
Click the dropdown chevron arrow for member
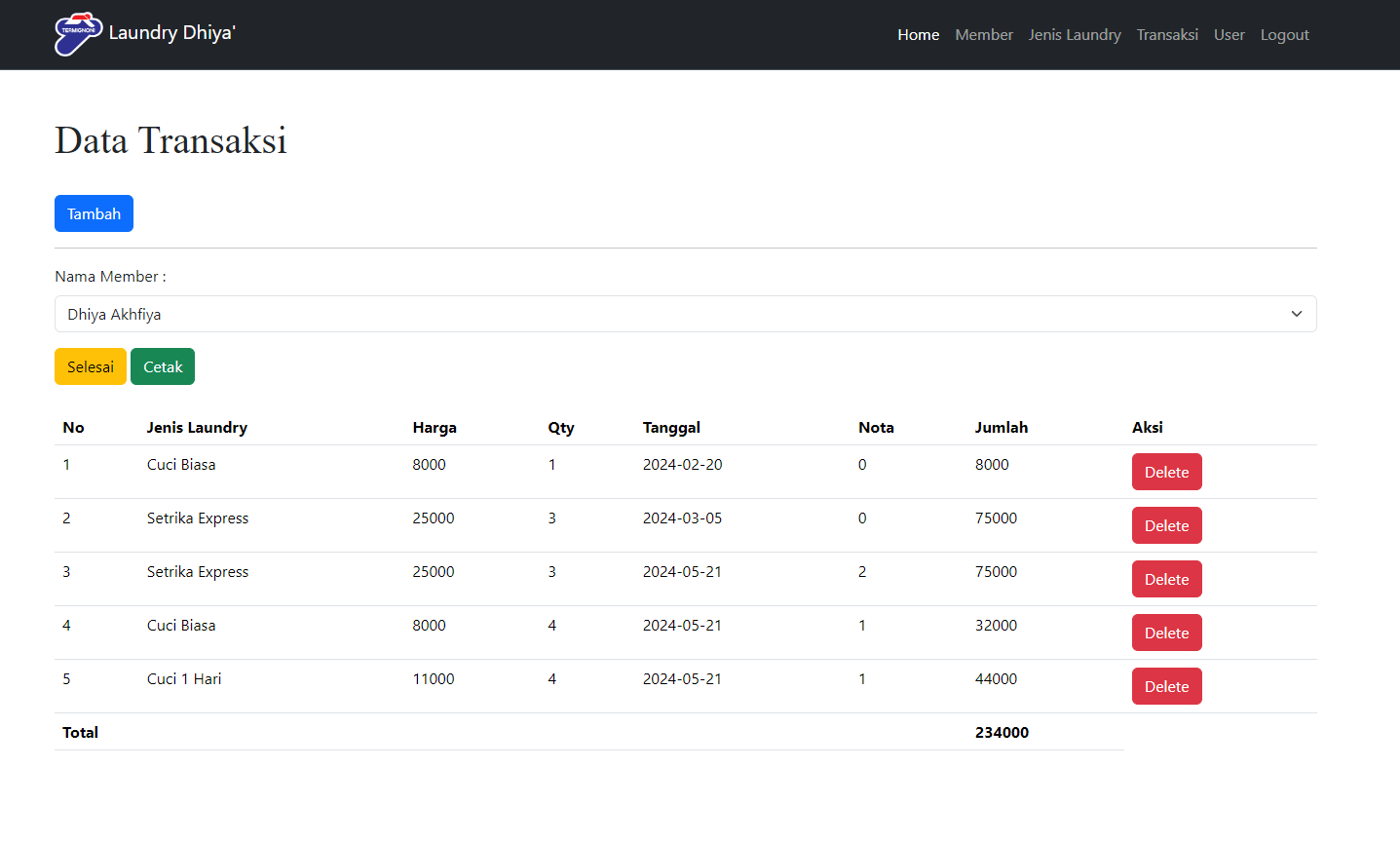pos(1296,314)
